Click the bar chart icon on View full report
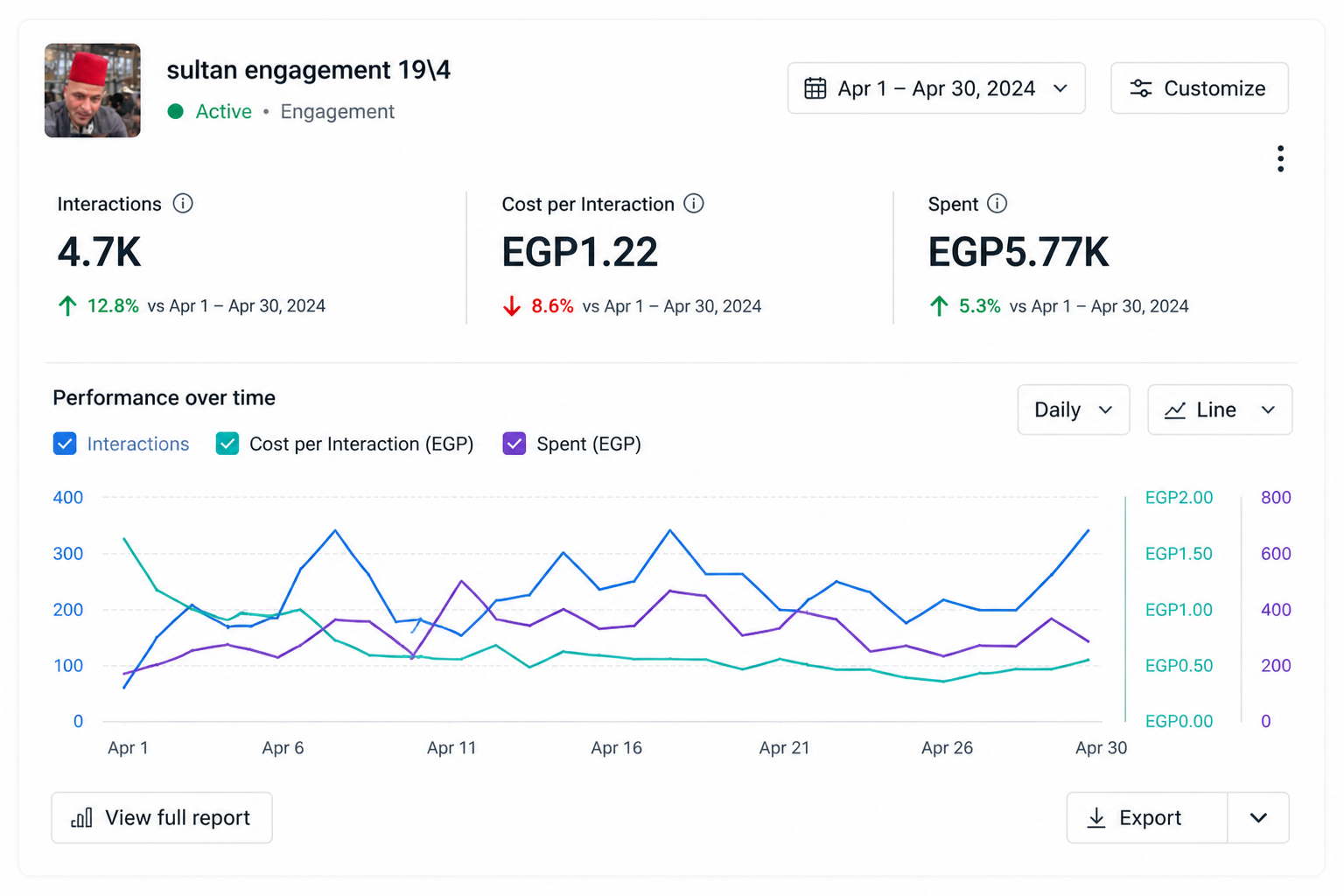Image resolution: width=1344 pixels, height=896 pixels. pos(81,818)
